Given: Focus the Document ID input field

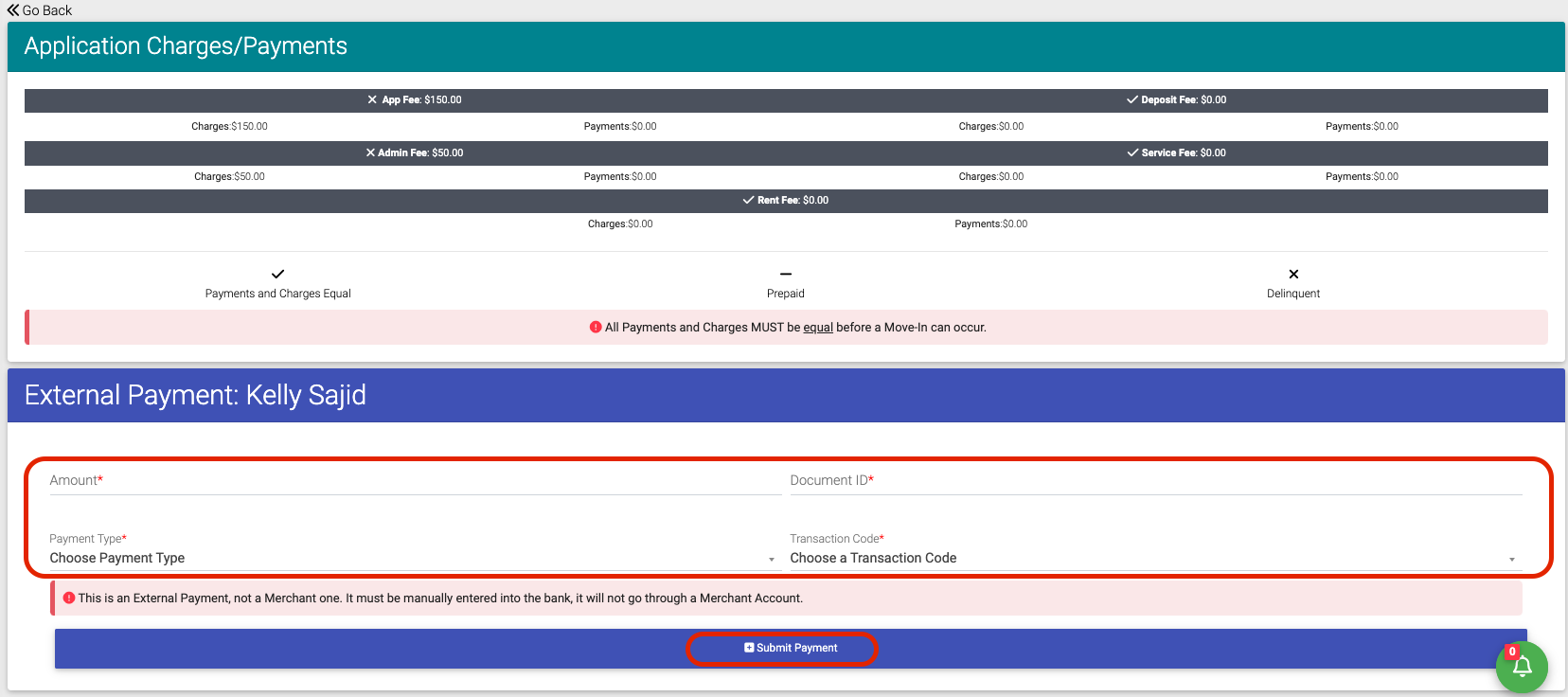Looking at the screenshot, I should point(1155,481).
